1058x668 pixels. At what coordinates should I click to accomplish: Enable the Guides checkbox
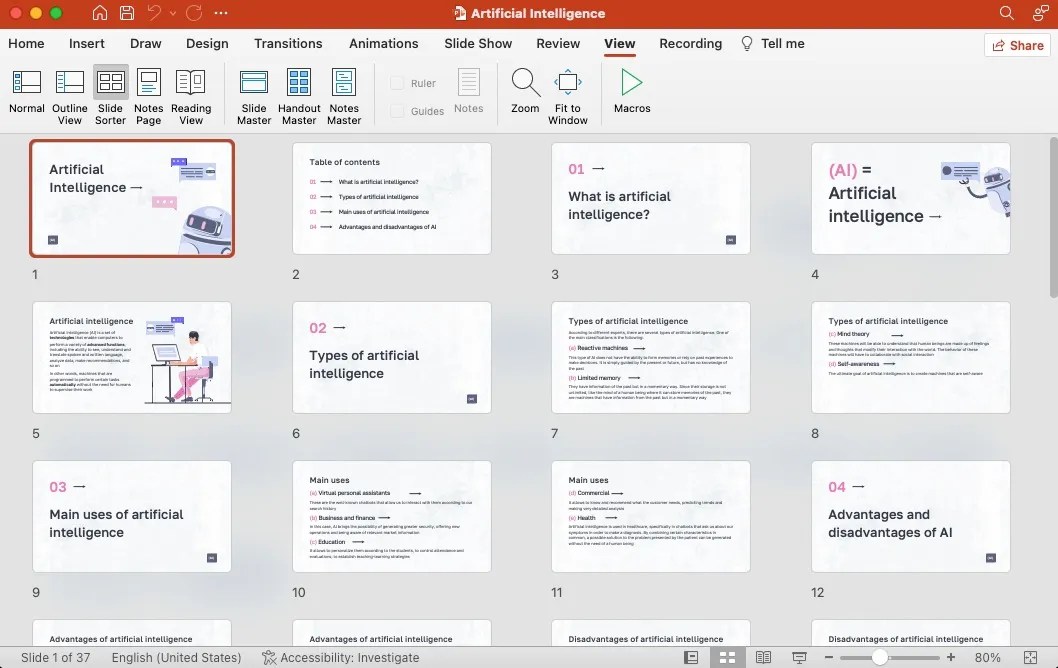399,110
